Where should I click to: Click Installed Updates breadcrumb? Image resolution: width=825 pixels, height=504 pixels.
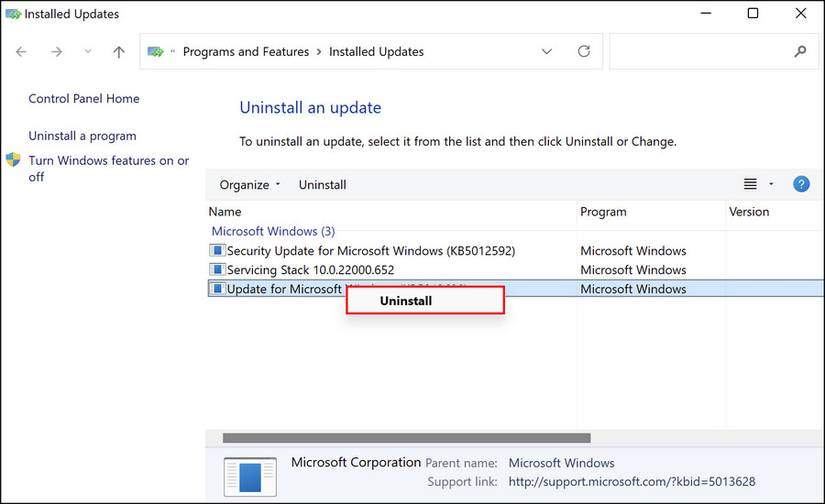pyautogui.click(x=376, y=52)
